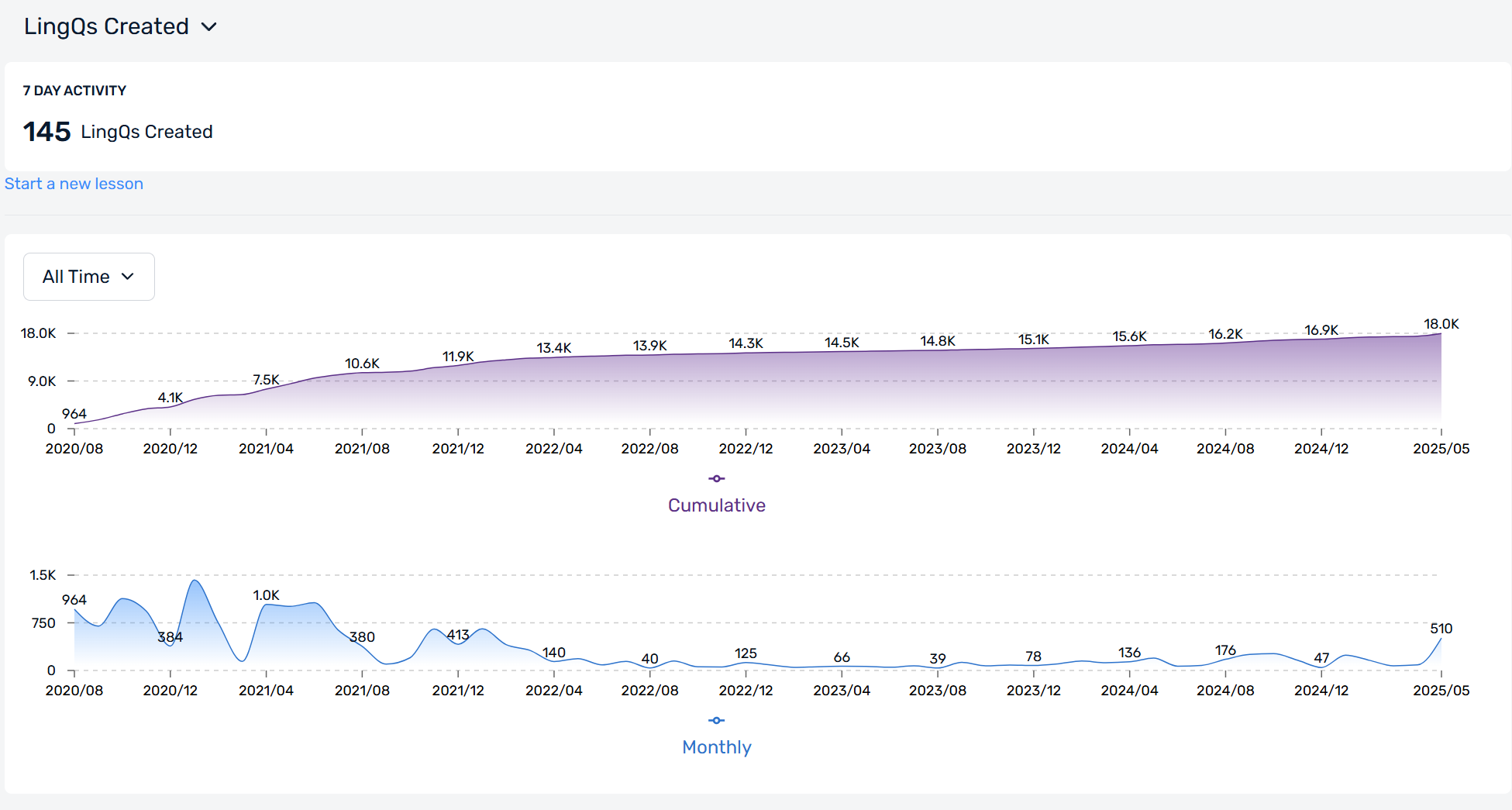Click the Monthly legend marker icon
1512x810 pixels.
717,721
